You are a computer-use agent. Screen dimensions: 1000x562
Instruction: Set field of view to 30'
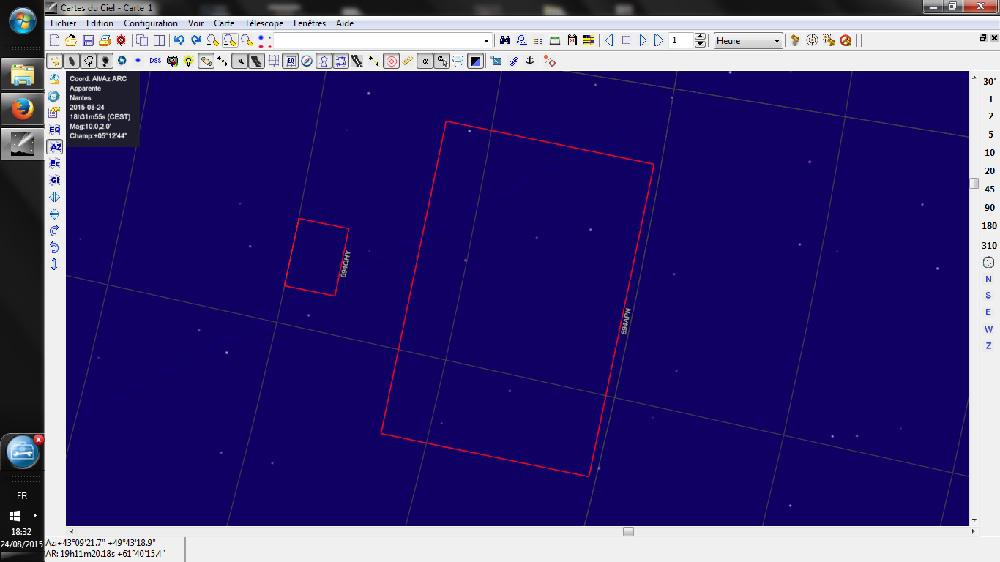(989, 82)
